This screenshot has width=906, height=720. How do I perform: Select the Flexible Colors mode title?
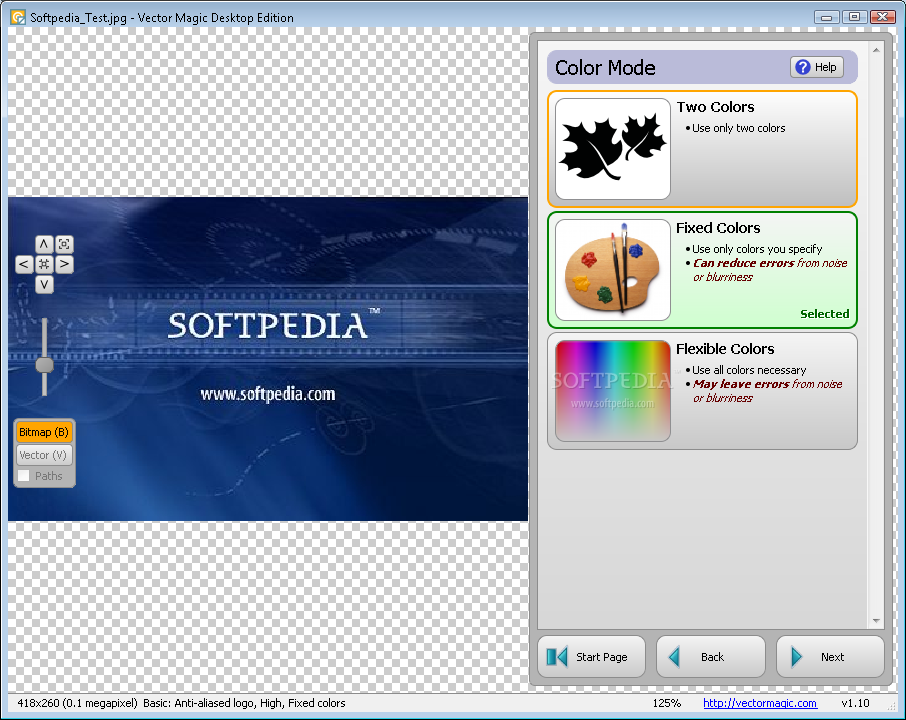(x=725, y=349)
